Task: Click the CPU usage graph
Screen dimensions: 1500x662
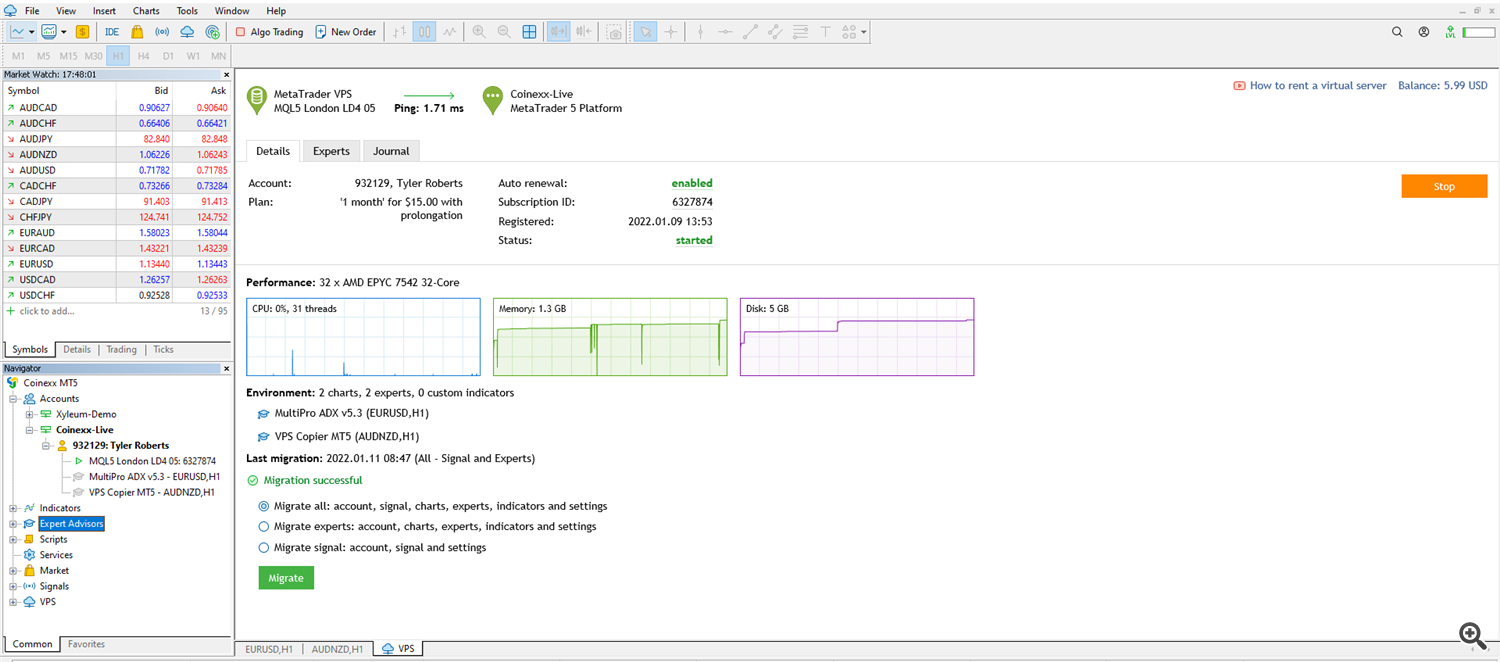Action: [362, 337]
